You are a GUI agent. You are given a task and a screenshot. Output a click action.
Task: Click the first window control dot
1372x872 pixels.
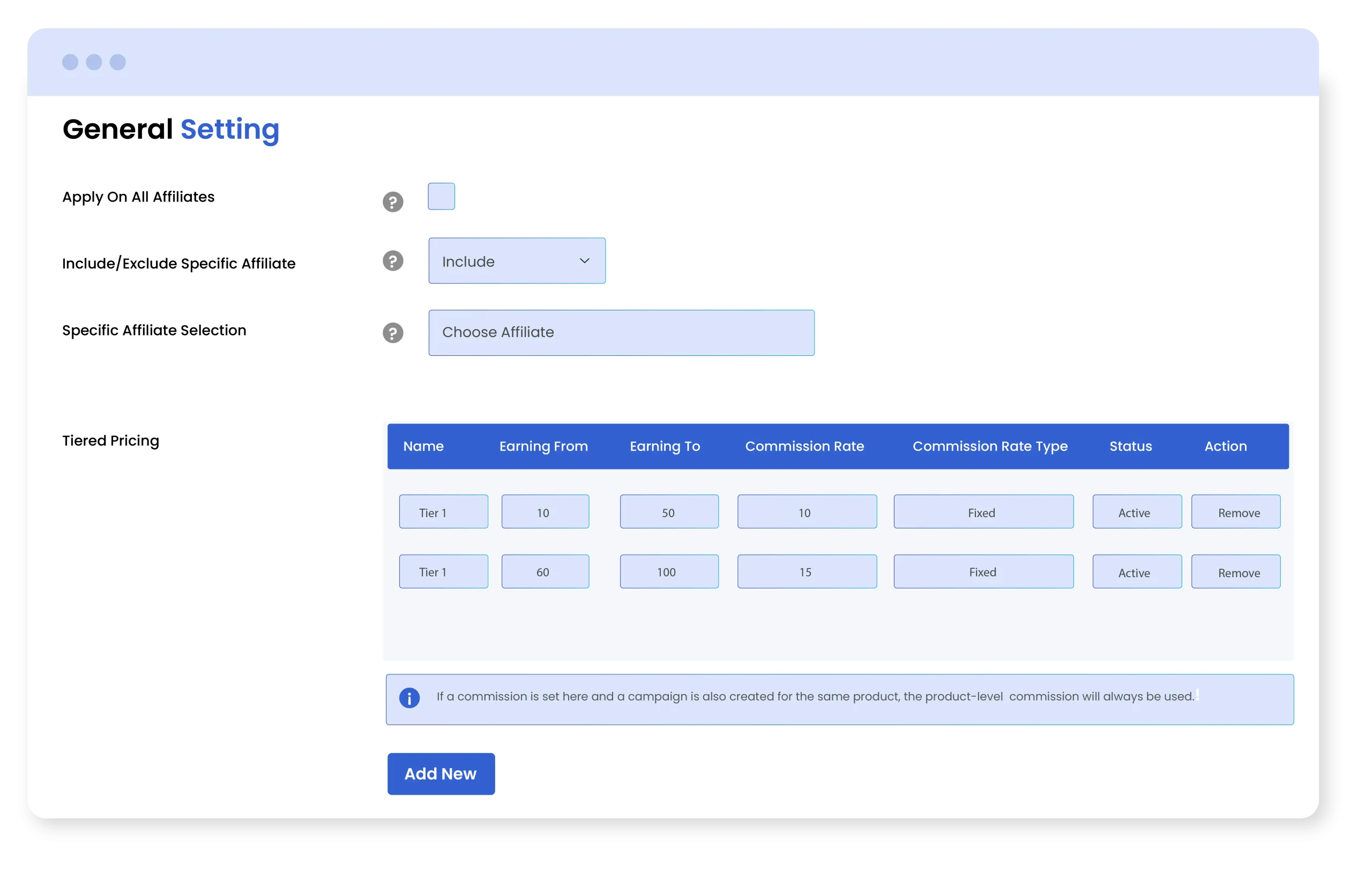[x=70, y=62]
